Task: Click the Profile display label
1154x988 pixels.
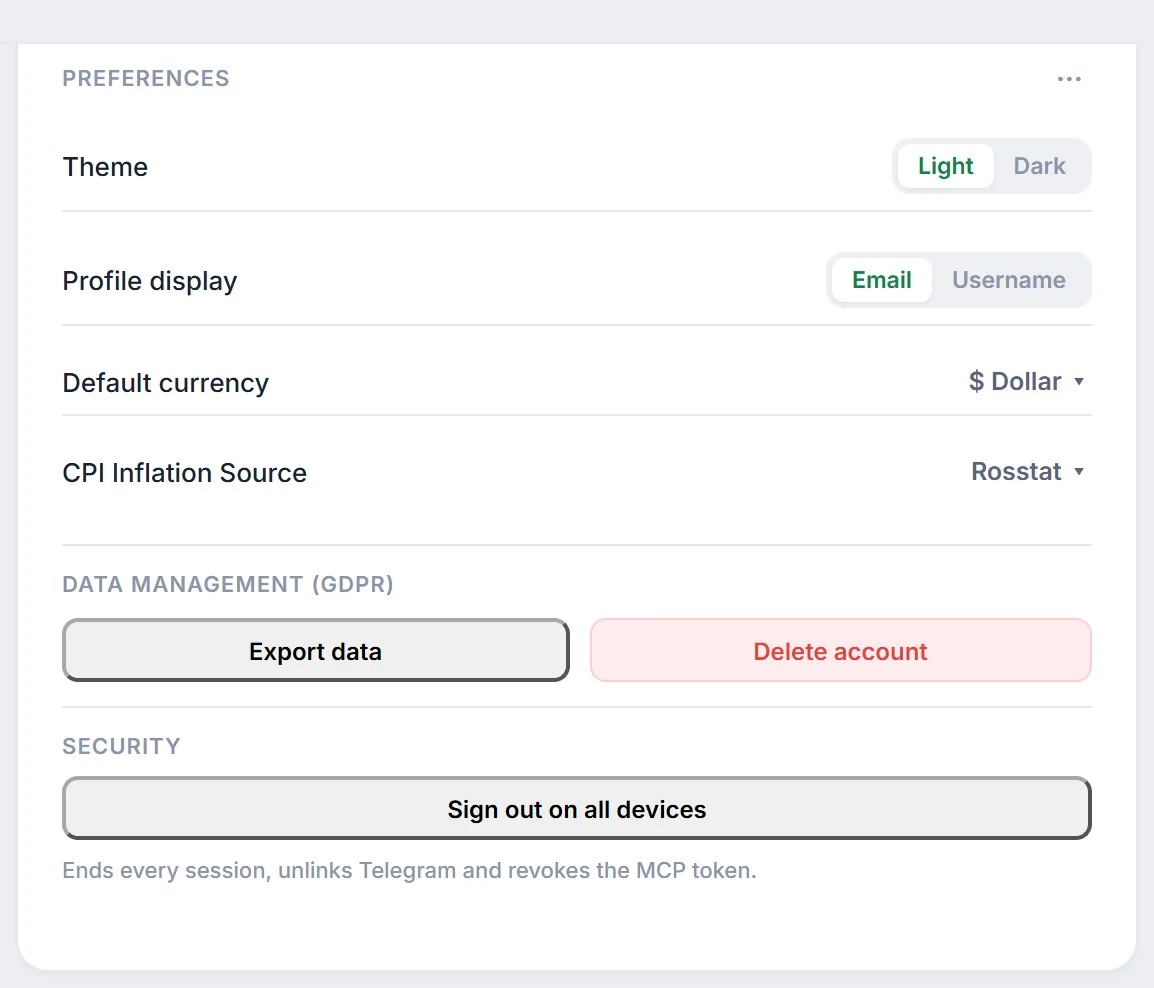Action: 150,281
